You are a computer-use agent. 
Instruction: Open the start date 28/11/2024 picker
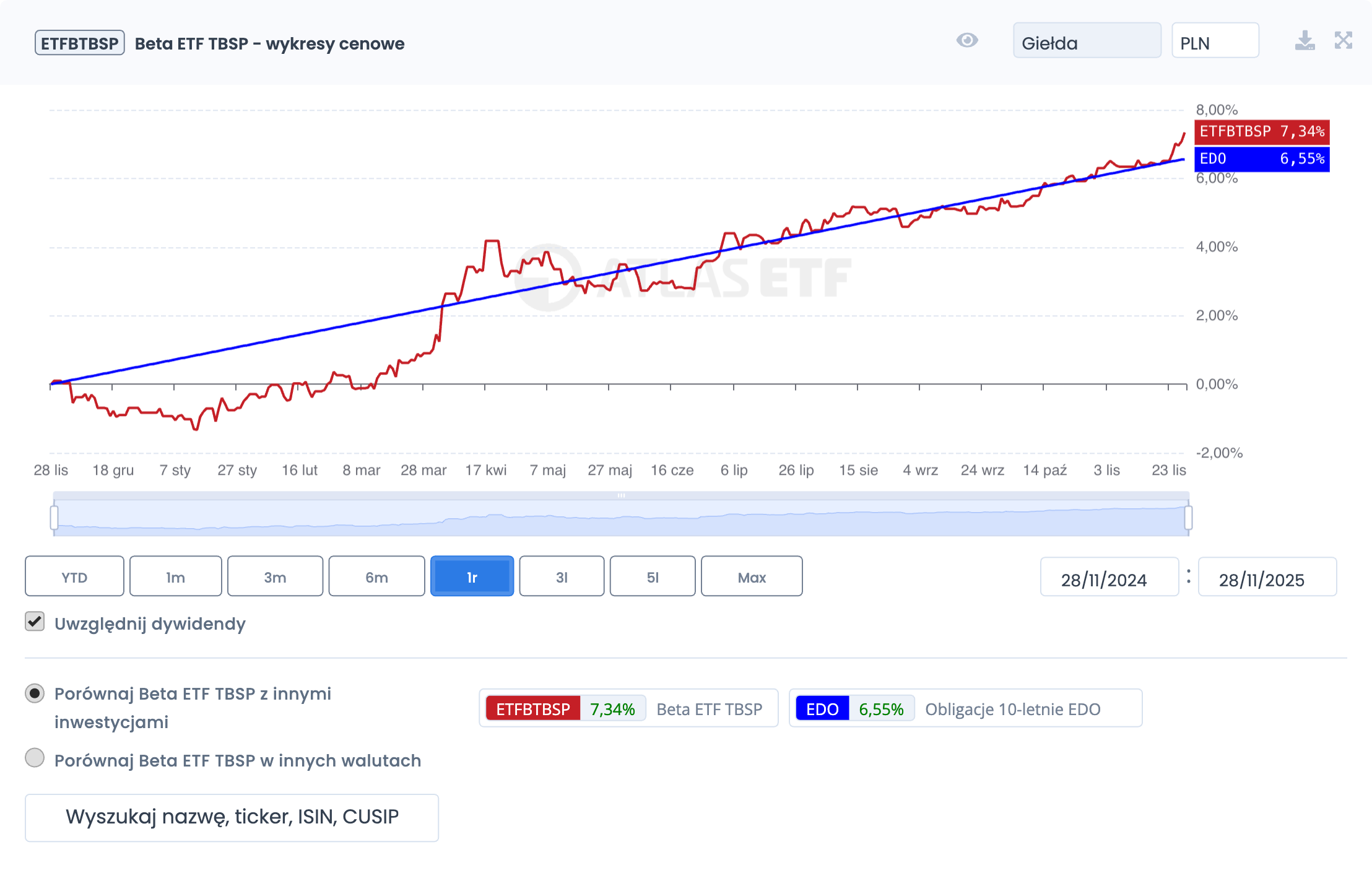coord(1109,578)
